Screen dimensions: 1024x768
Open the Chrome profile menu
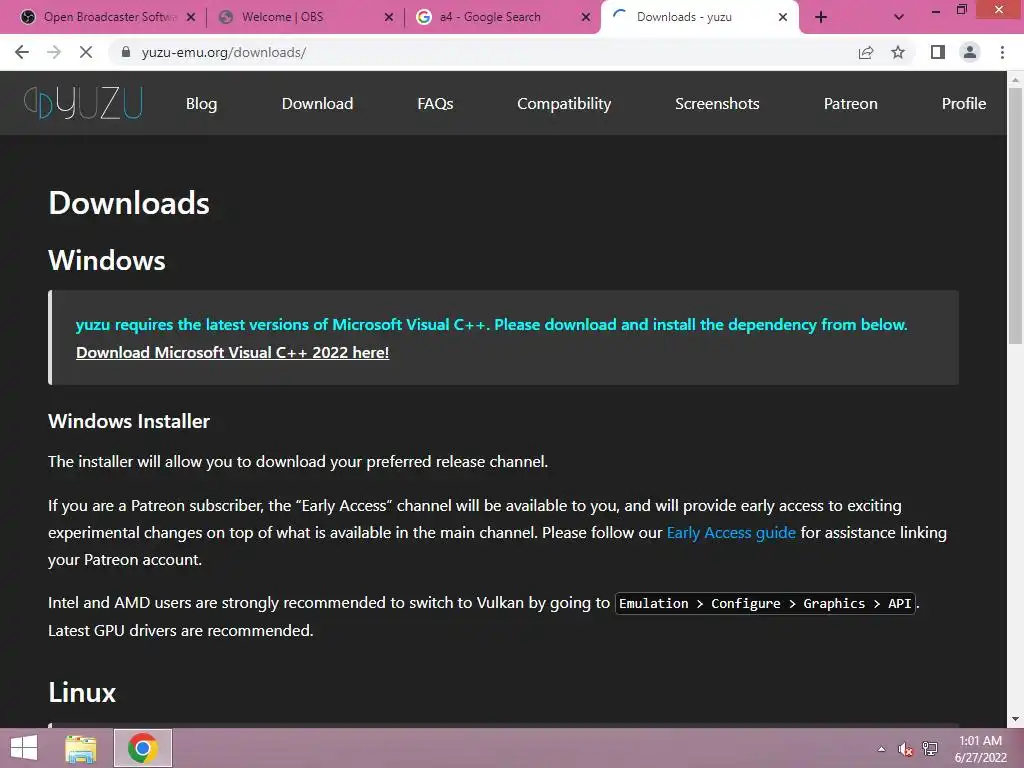[x=970, y=52]
